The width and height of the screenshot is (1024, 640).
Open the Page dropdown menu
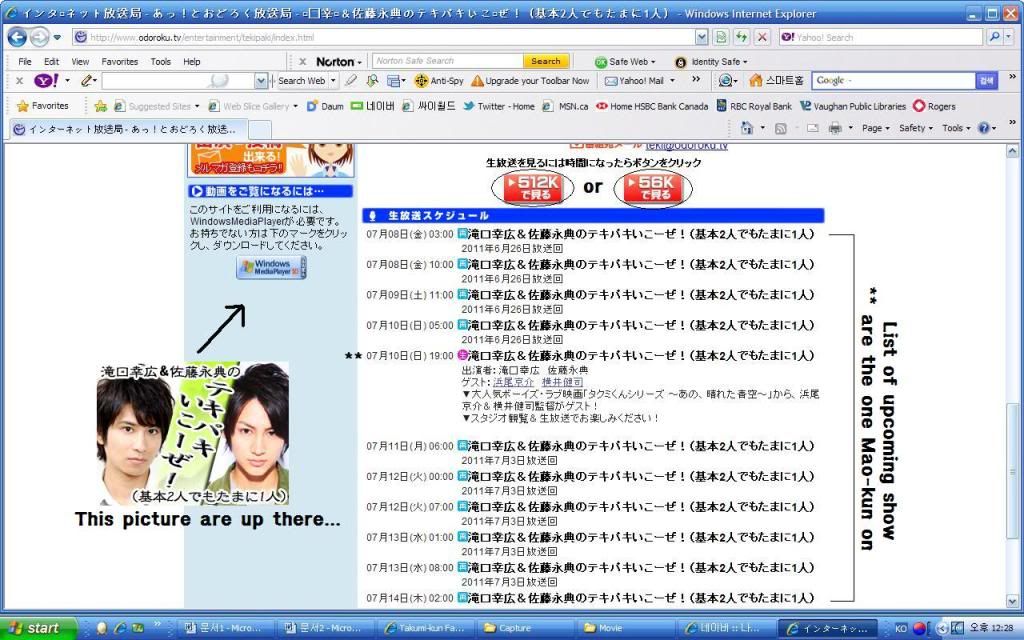[x=876, y=128]
